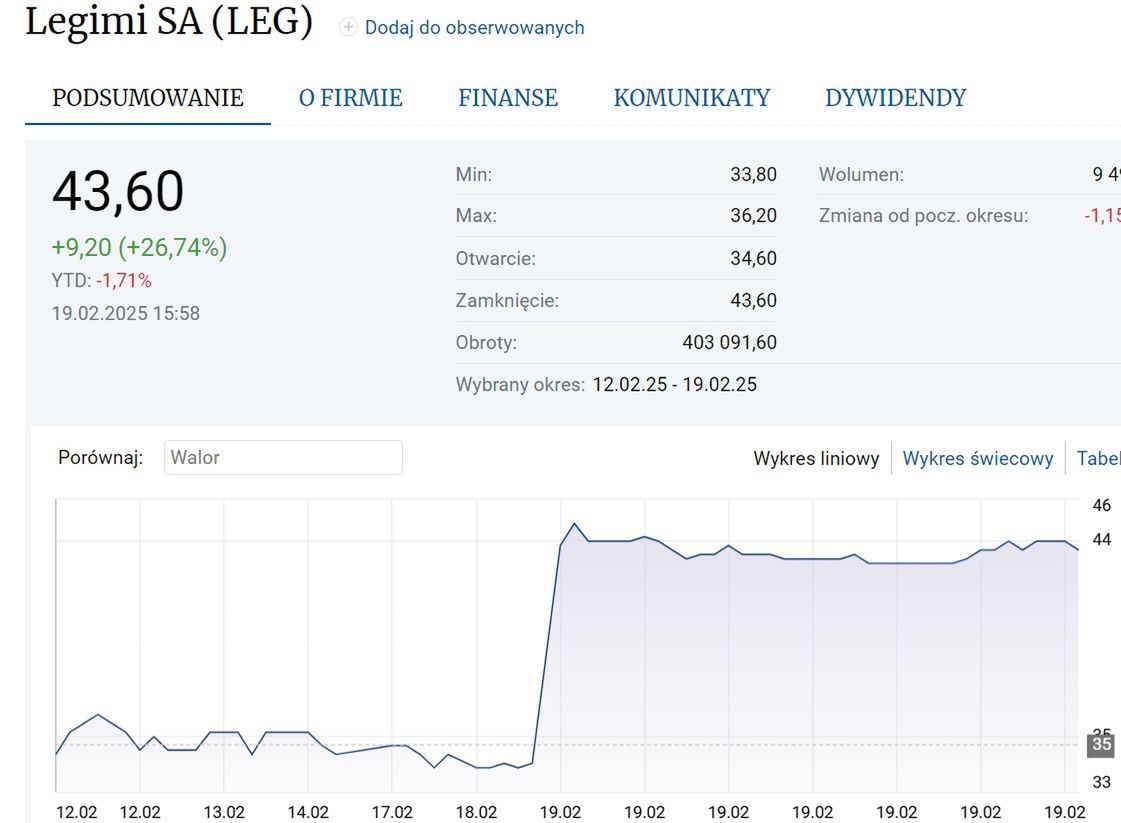The image size is (1121, 823).
Task: Click the gray 35 price marker on the chart
Action: tap(1101, 744)
